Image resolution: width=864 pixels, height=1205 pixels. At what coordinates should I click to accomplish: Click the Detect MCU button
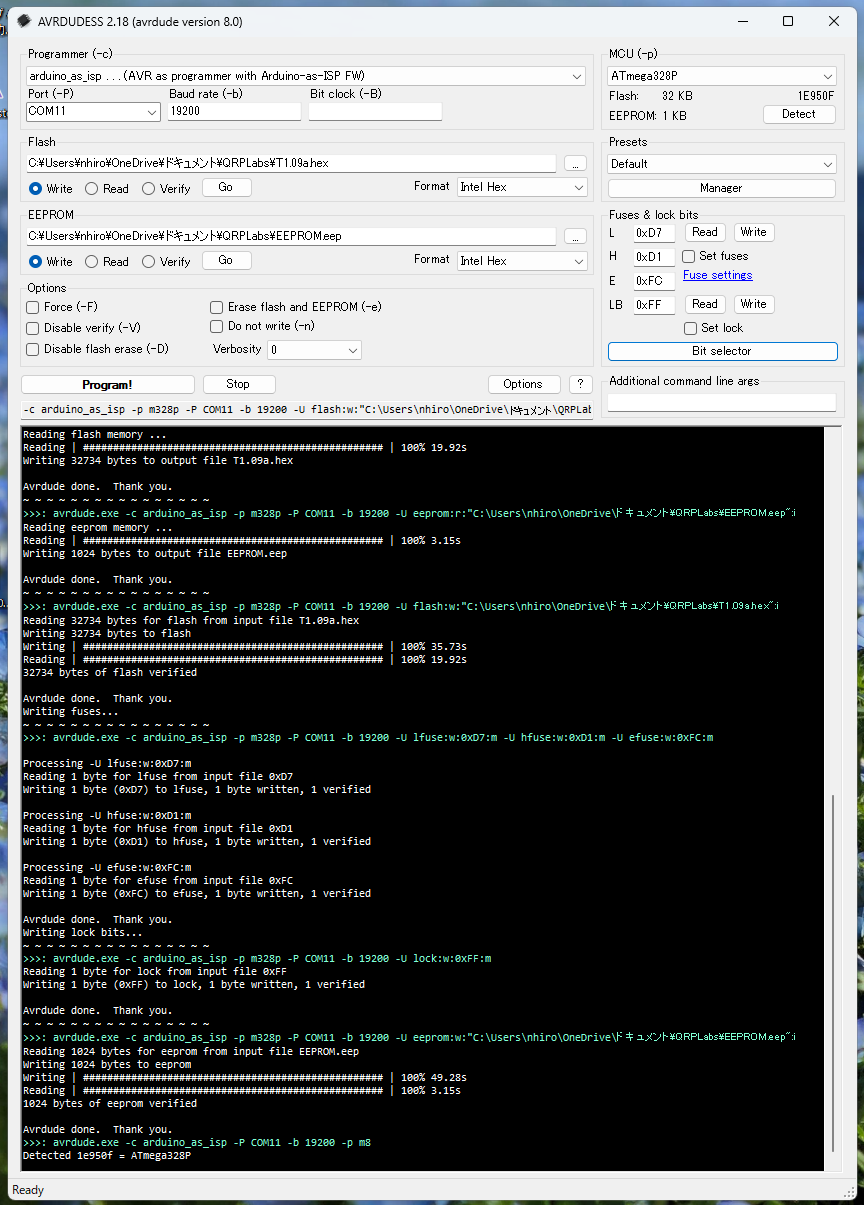(799, 114)
